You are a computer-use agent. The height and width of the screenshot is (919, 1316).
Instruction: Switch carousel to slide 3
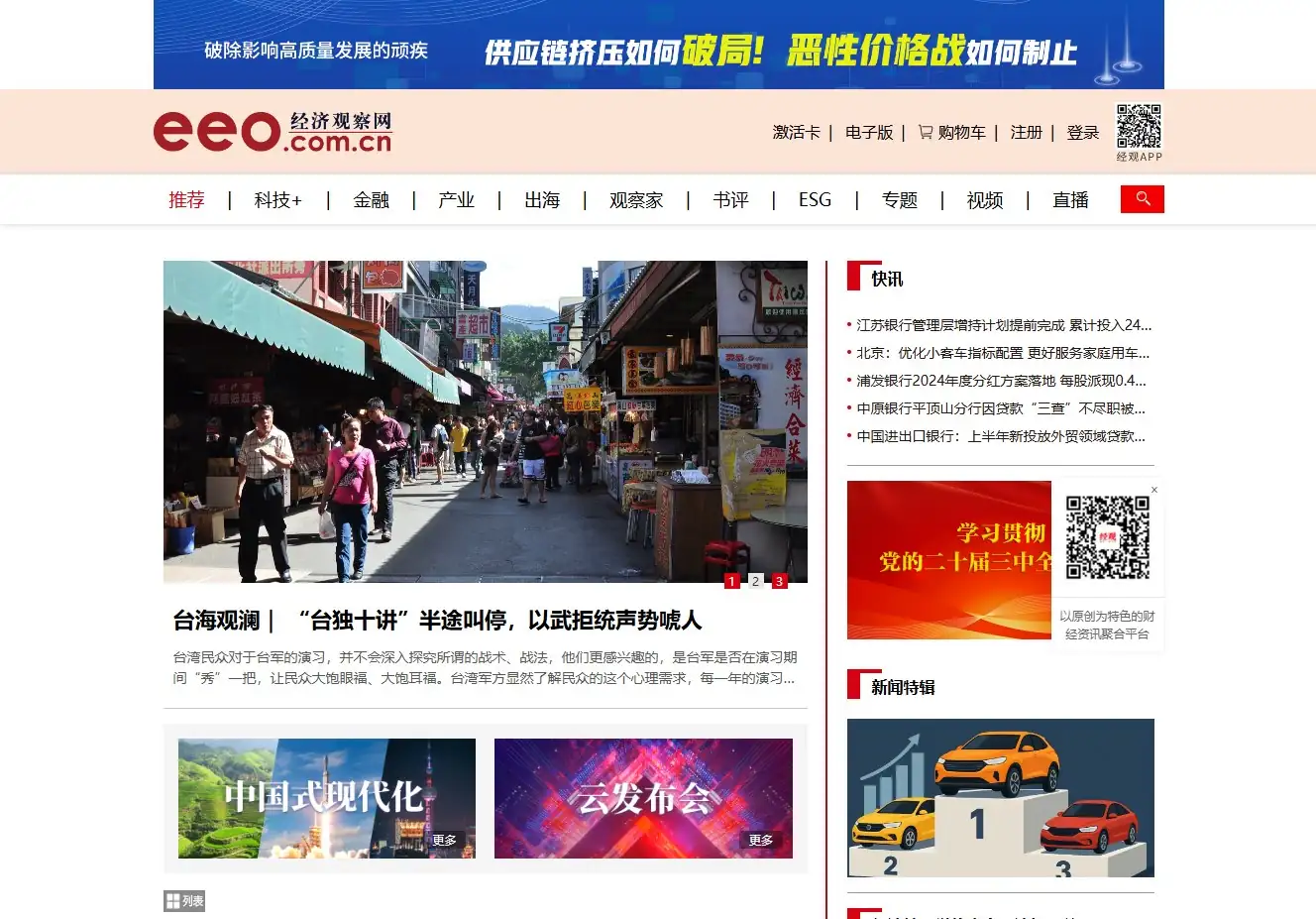coord(780,581)
